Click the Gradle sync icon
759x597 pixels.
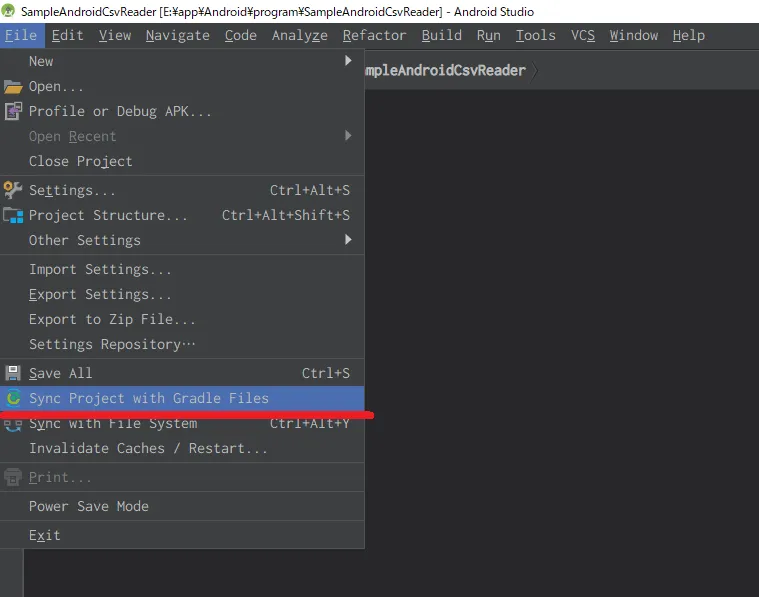click(13, 398)
